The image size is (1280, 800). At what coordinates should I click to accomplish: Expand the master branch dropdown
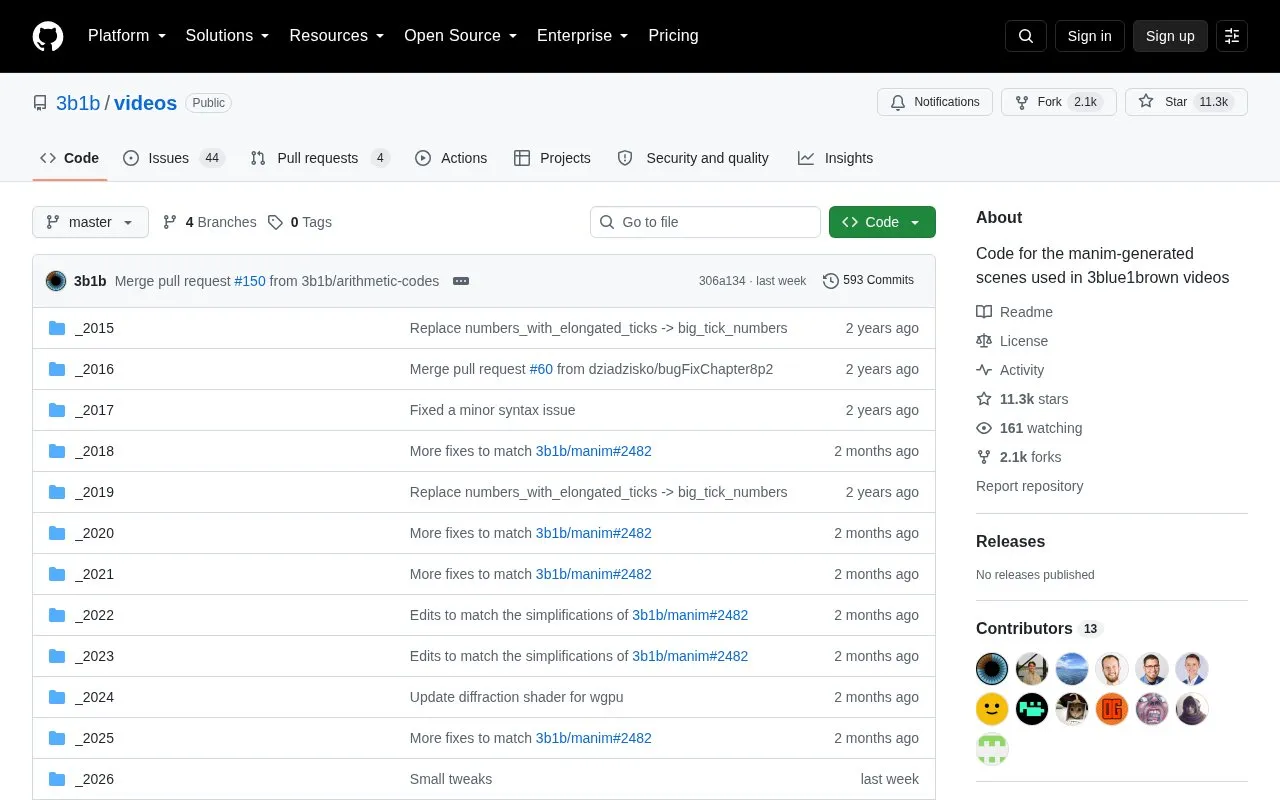point(90,222)
